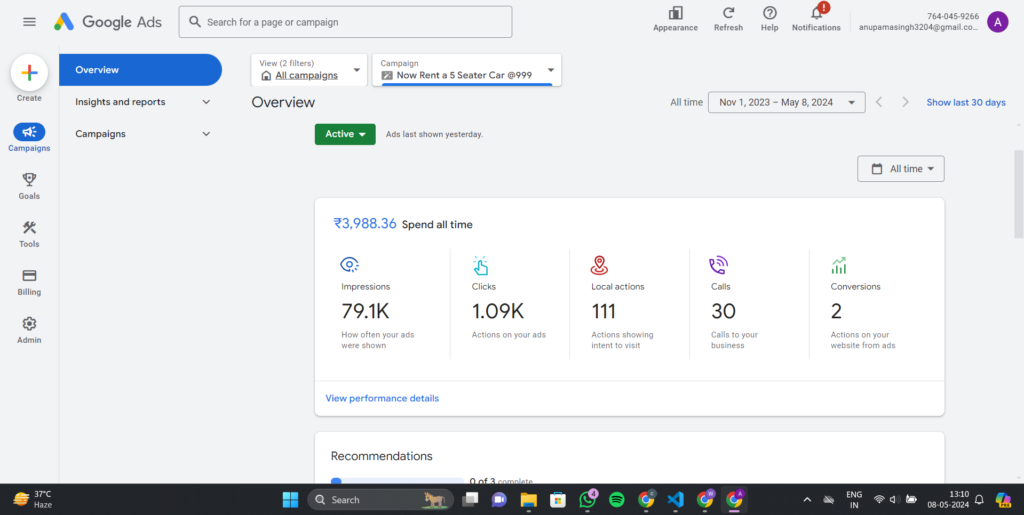Open the date range picker
Viewport: 1024px width, 515px height.
coord(786,102)
